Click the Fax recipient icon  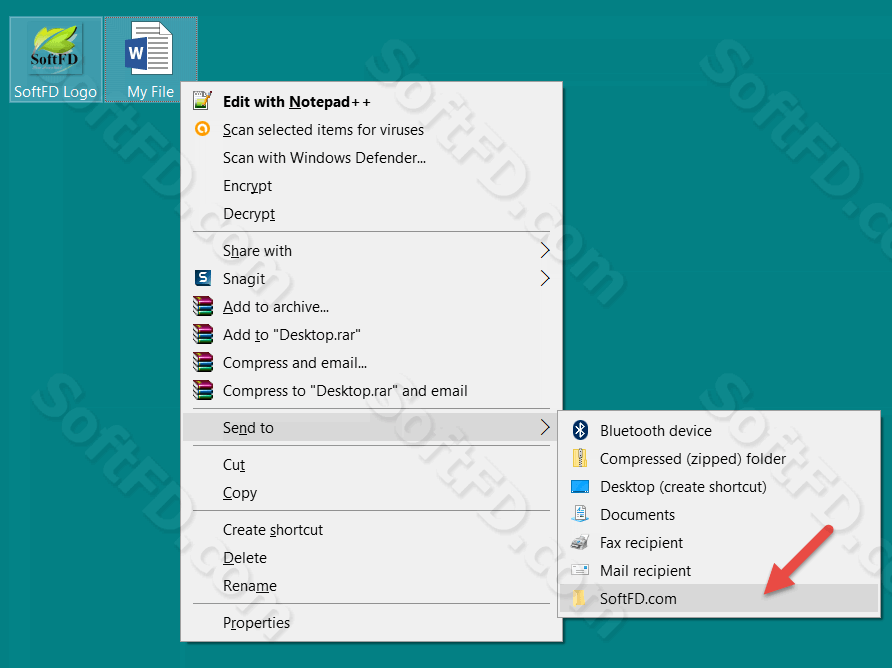(580, 542)
